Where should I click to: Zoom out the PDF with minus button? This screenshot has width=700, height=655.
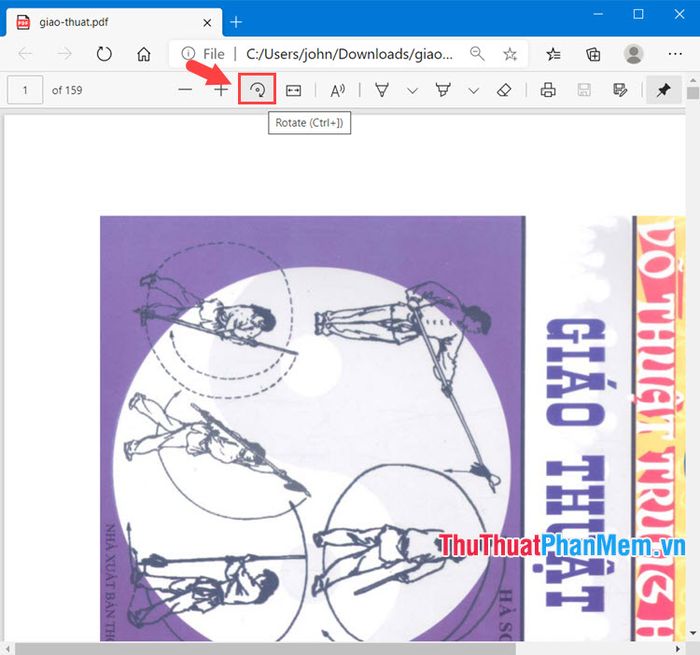185,90
